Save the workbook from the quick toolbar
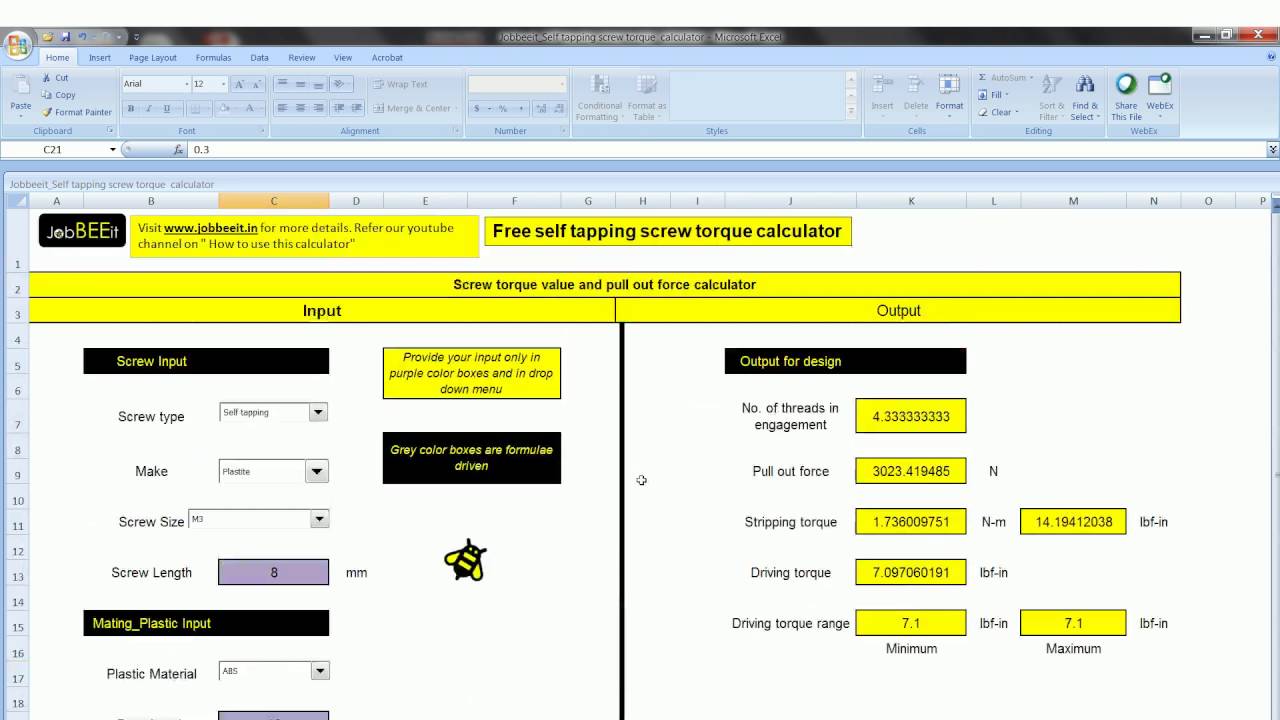 point(66,37)
